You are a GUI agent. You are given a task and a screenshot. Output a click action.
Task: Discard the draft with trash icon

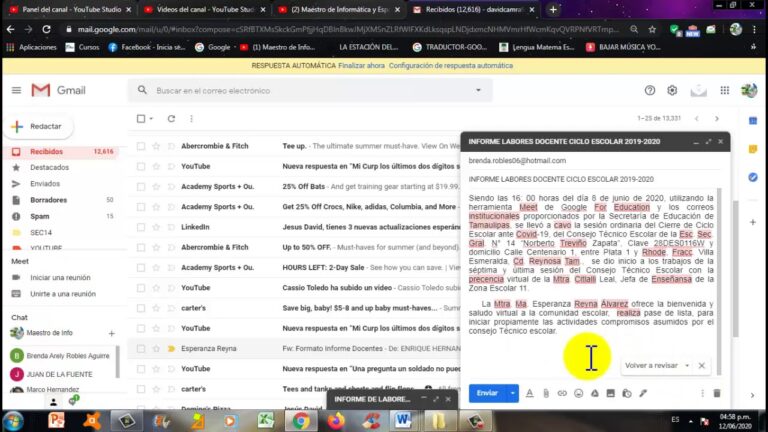coord(717,393)
